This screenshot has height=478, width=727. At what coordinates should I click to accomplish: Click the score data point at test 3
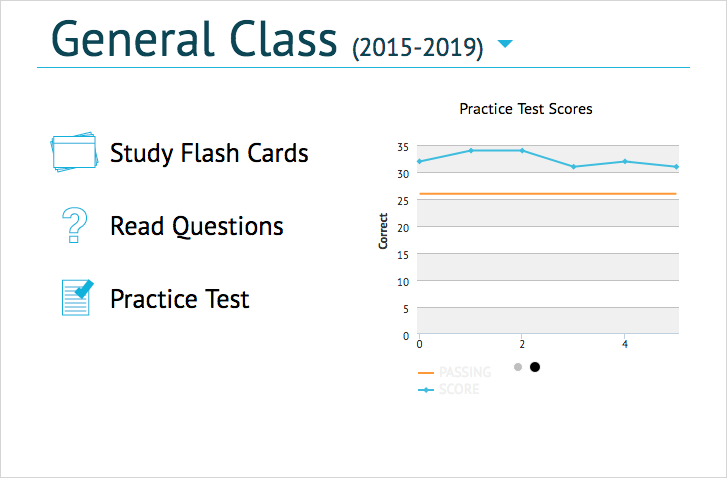[x=573, y=166]
